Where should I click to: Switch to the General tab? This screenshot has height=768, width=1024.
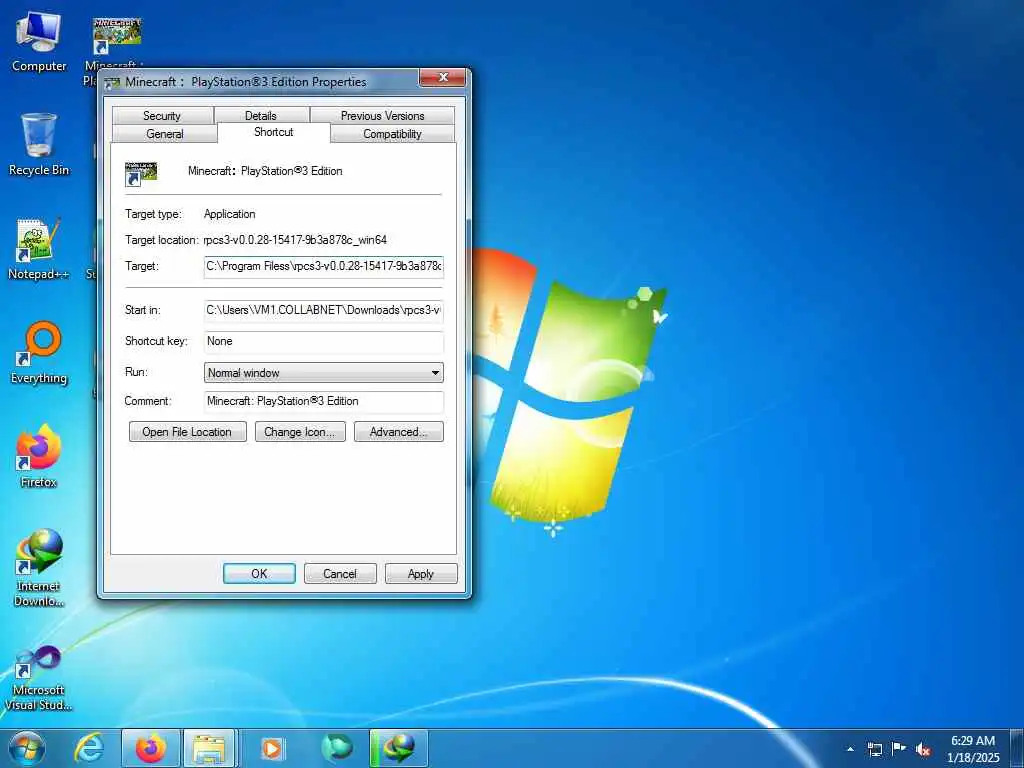(x=165, y=133)
